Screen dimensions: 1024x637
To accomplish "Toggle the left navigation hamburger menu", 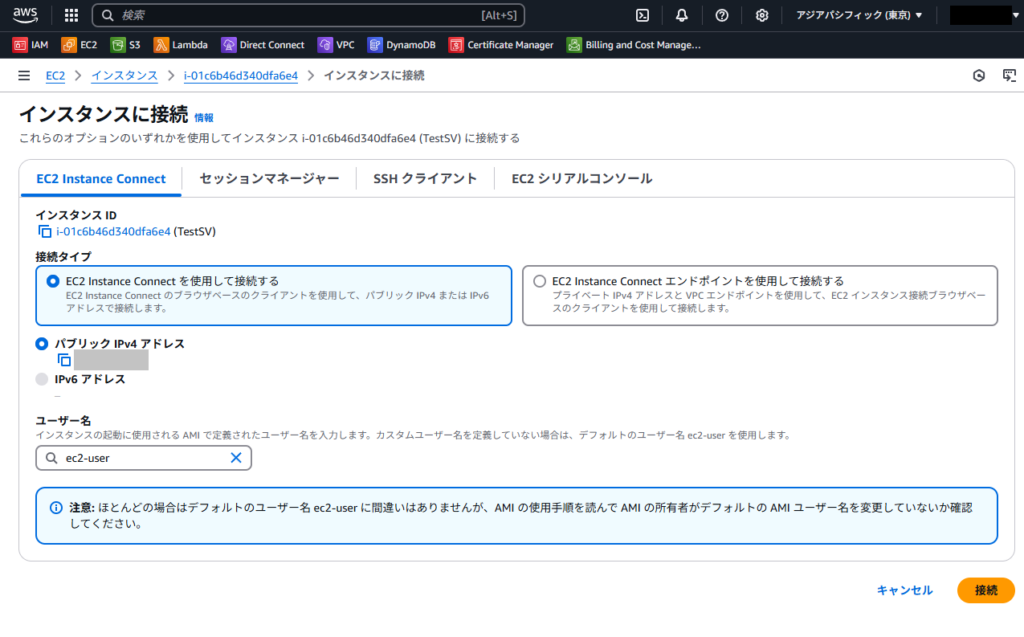I will 24,76.
